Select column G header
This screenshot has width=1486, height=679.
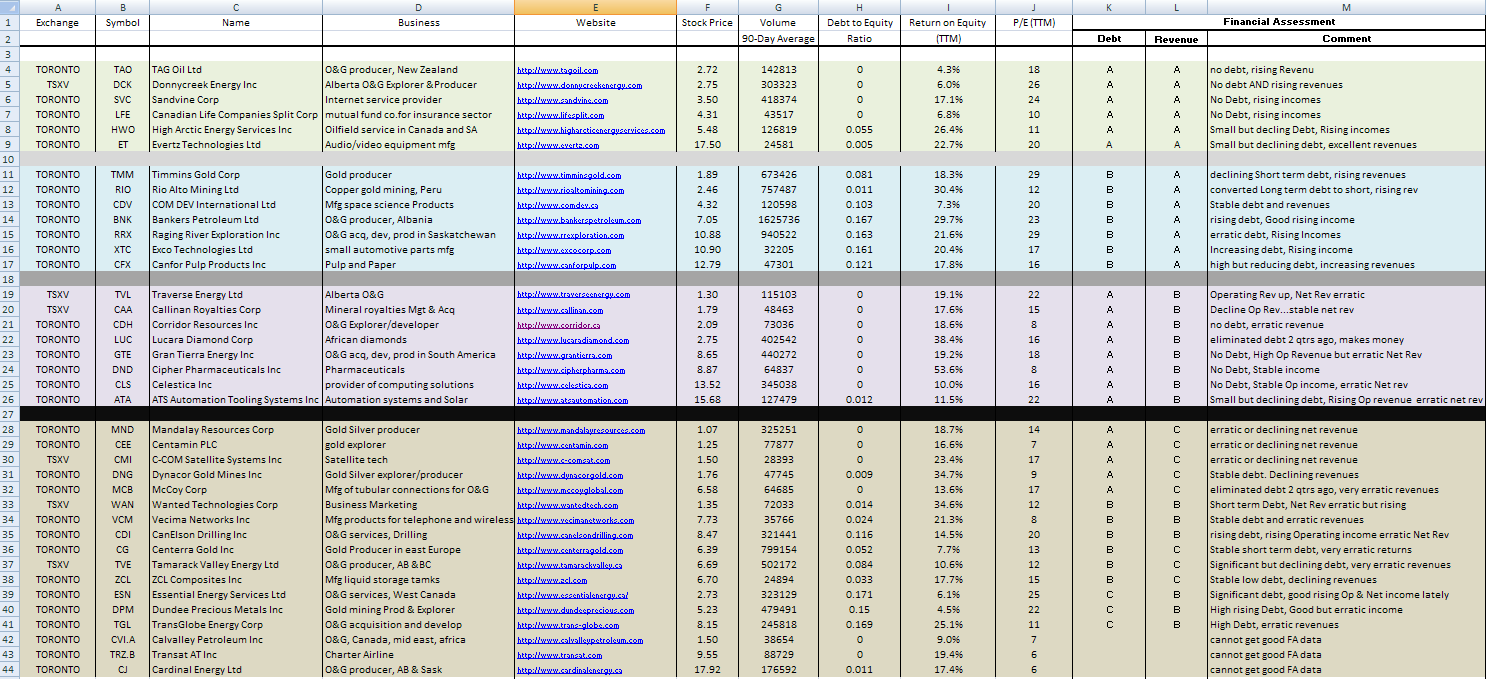tap(778, 7)
